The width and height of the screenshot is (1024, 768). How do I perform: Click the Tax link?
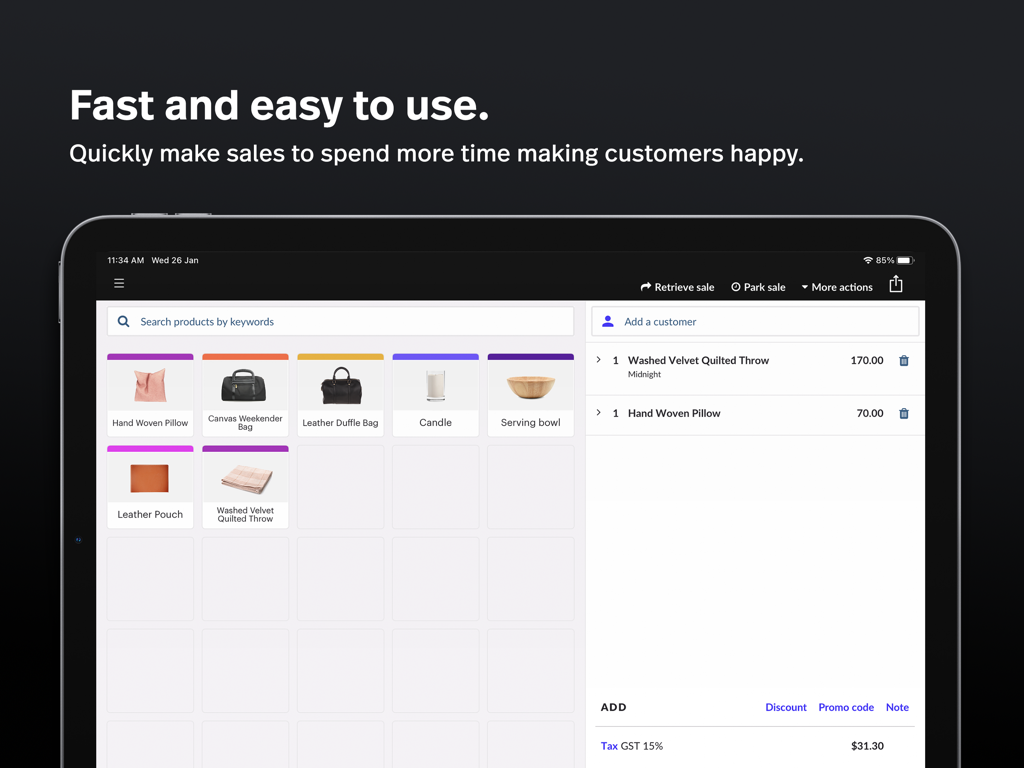coord(609,746)
